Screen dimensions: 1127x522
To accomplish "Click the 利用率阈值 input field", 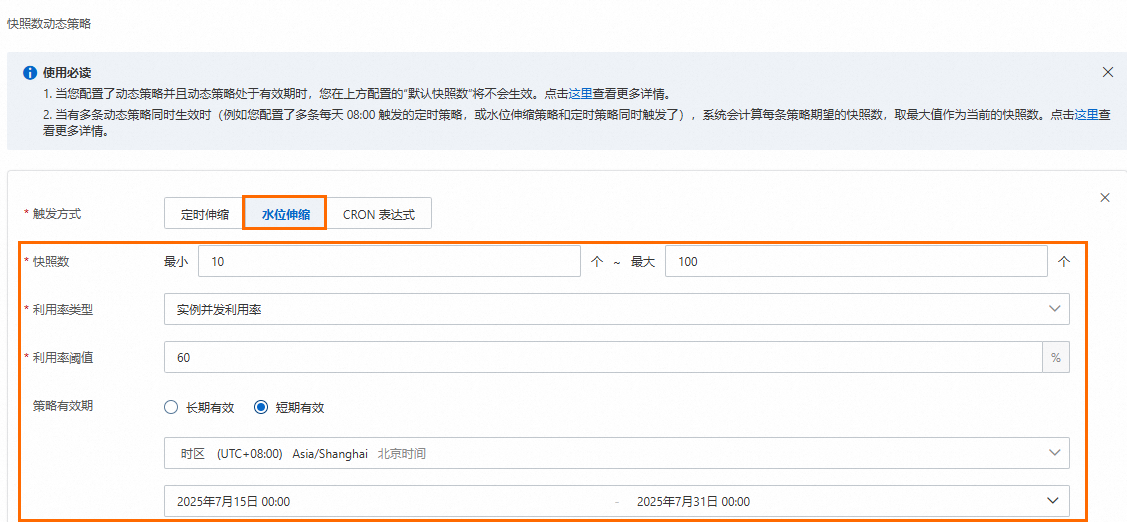I will pos(604,357).
